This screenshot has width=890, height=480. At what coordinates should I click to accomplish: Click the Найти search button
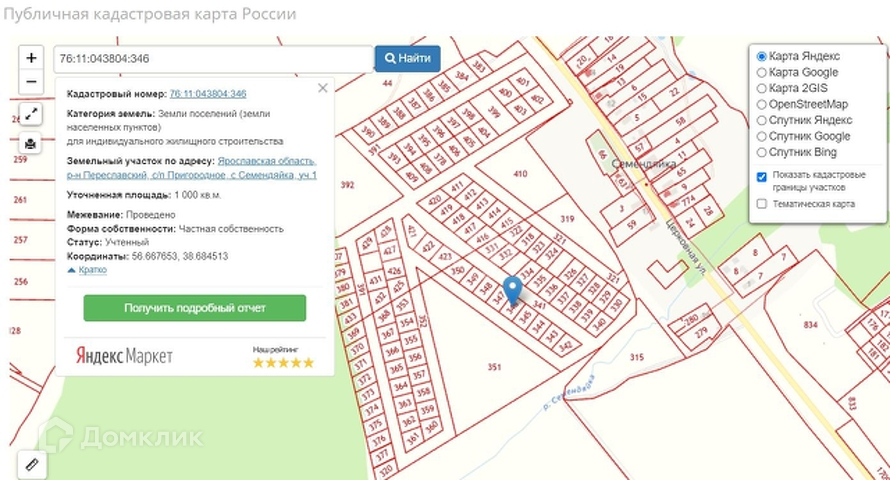click(x=408, y=58)
